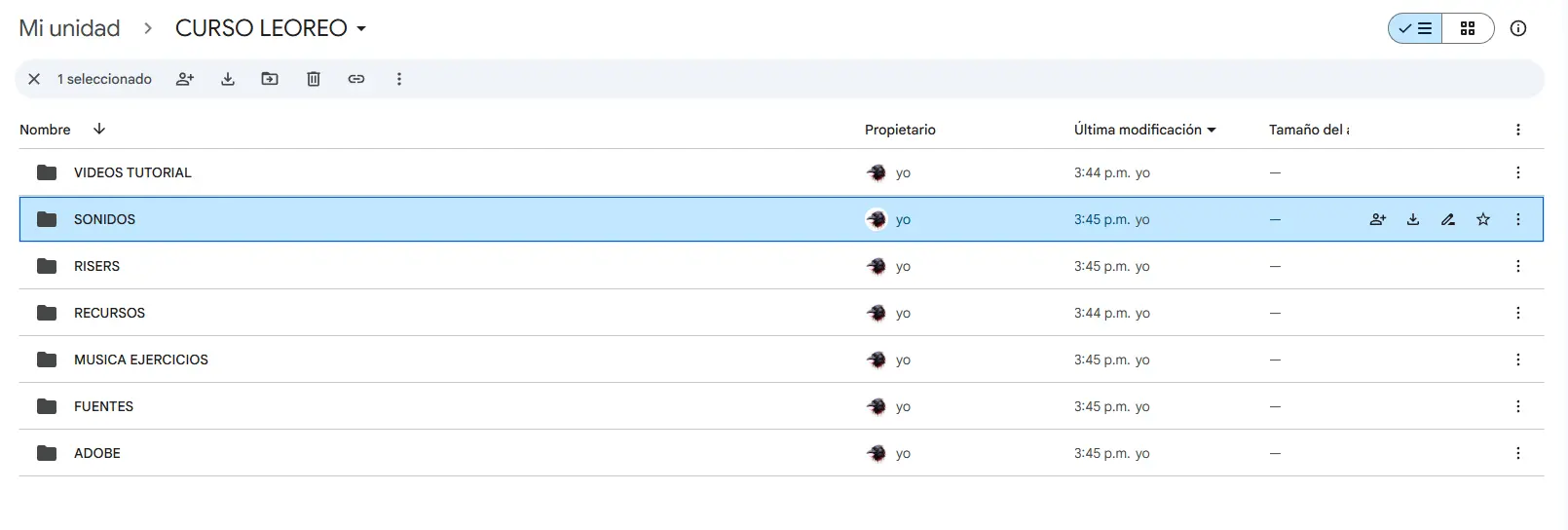Click the move to folder icon
The height and width of the screenshot is (530, 1568).
click(x=270, y=79)
